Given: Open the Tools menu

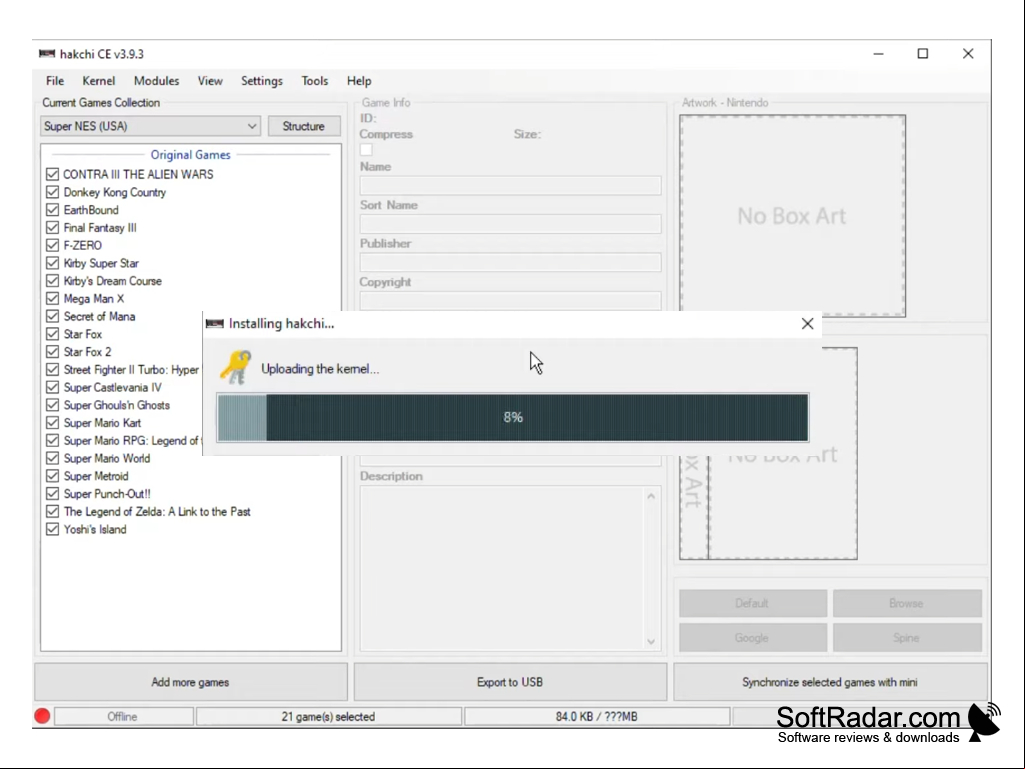Looking at the screenshot, I should (314, 81).
